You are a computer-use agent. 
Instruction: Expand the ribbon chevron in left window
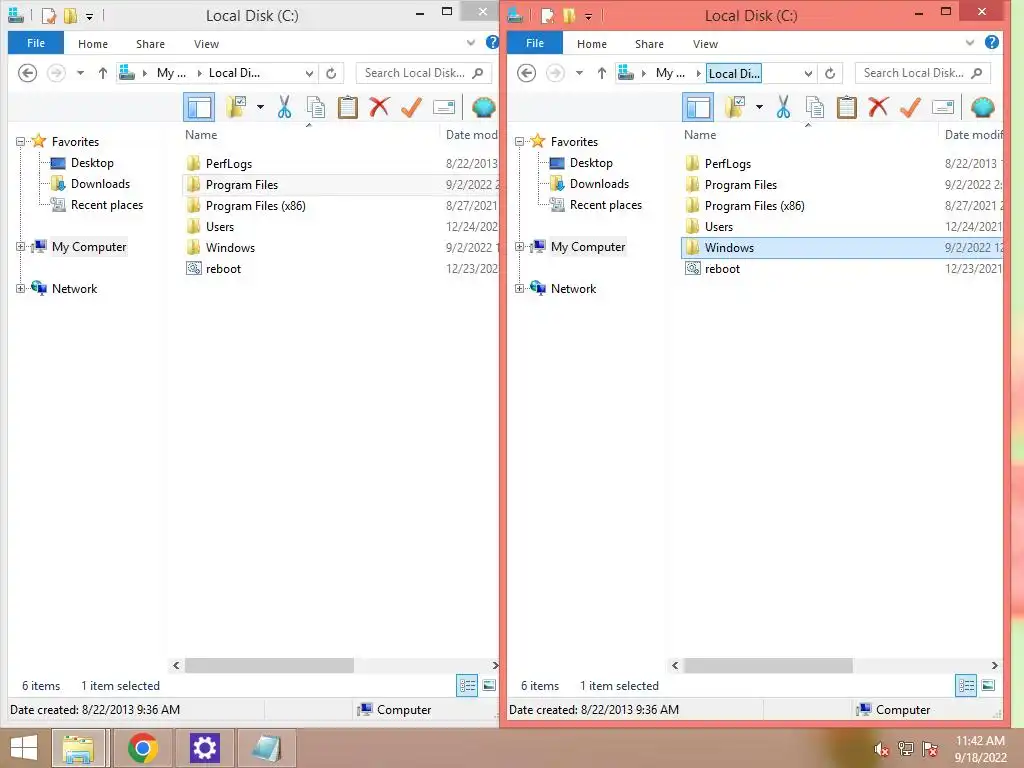click(471, 43)
